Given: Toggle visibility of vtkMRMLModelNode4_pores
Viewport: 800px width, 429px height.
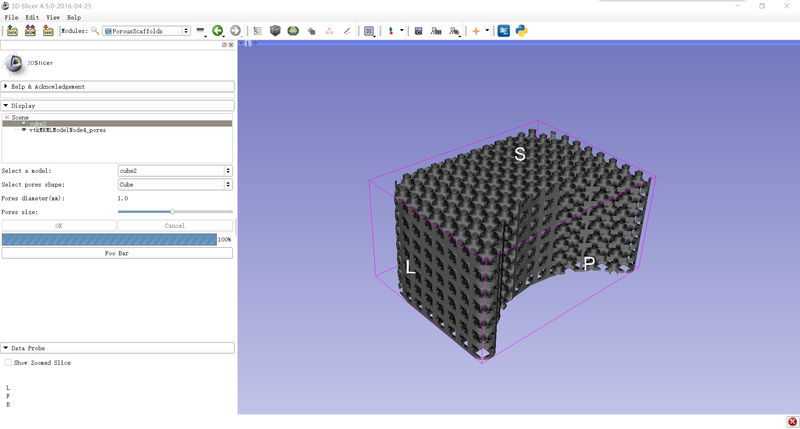Looking at the screenshot, I should [x=24, y=130].
